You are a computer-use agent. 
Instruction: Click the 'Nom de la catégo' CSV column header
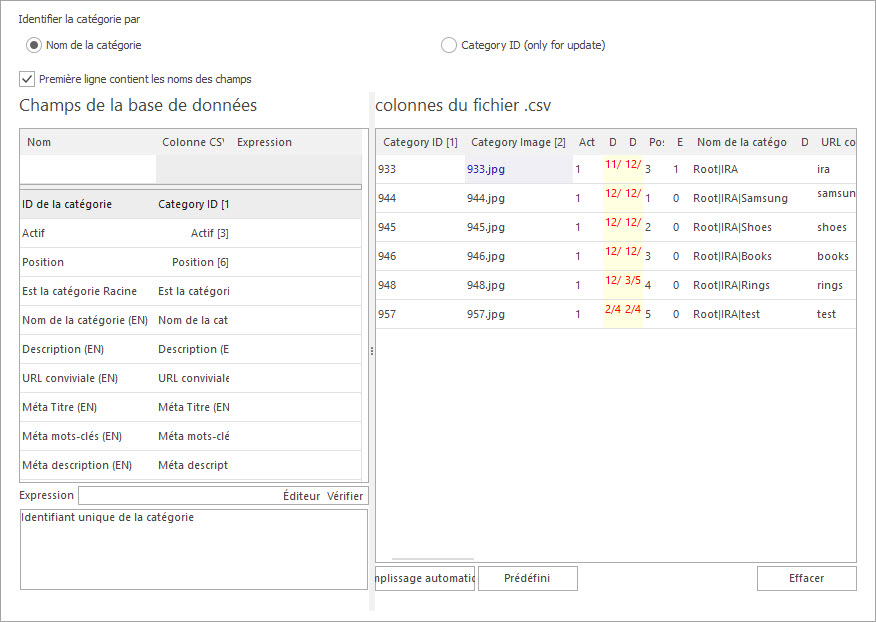pyautogui.click(x=741, y=142)
